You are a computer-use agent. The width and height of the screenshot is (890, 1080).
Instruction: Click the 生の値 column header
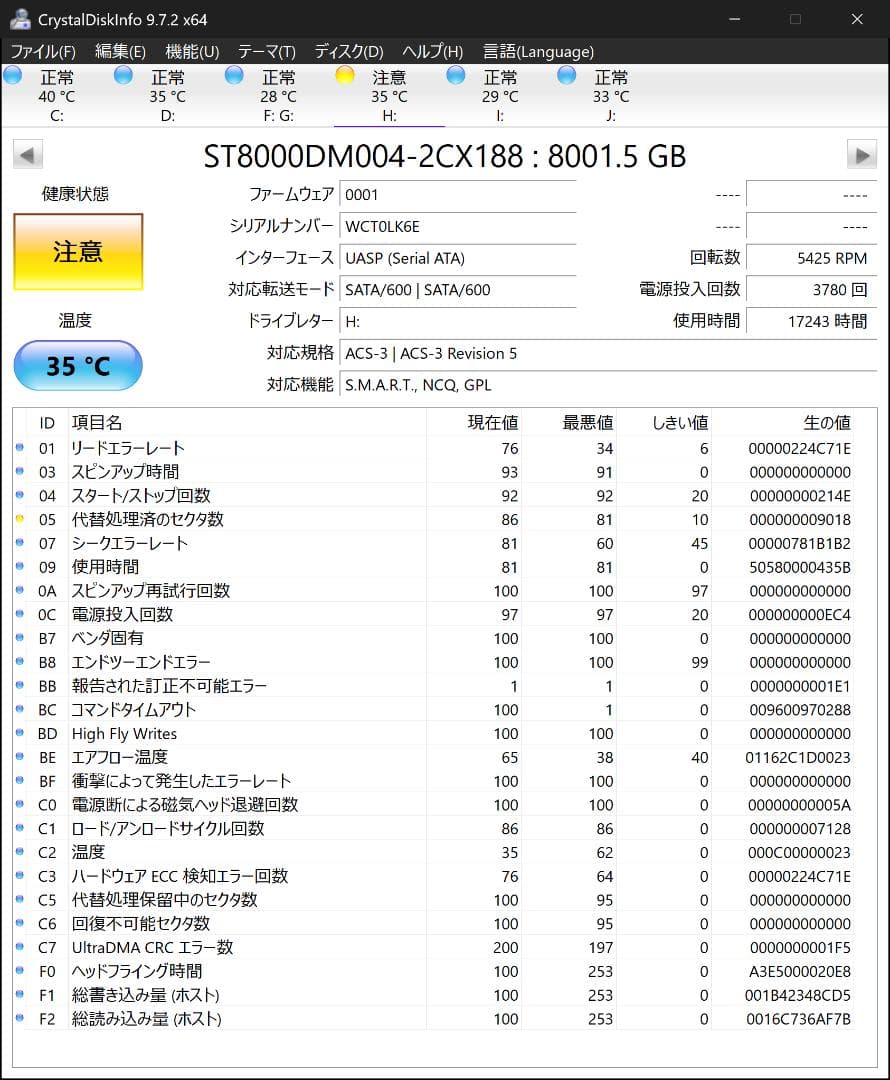pyautogui.click(x=783, y=422)
